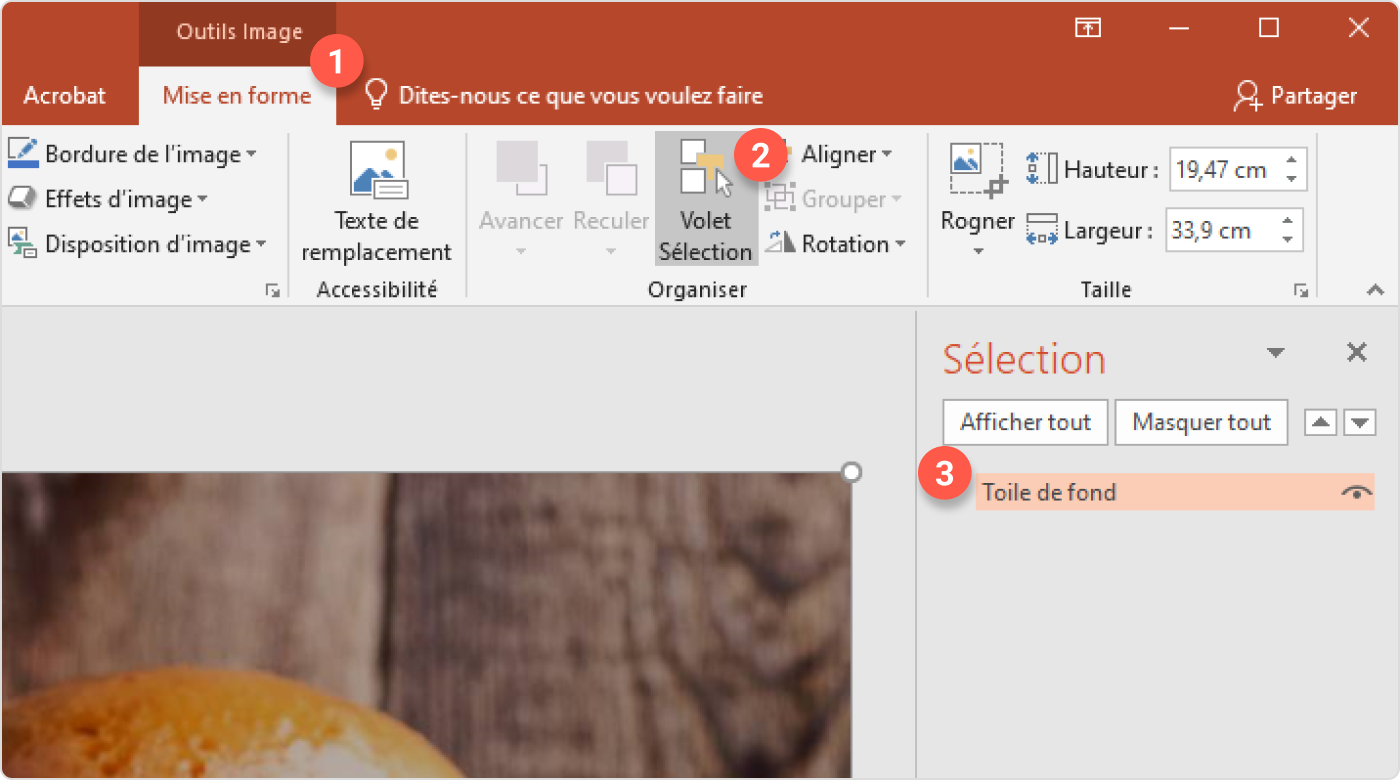Click the Afficher tout button
Screen dimensions: 1400x780
tap(1025, 422)
